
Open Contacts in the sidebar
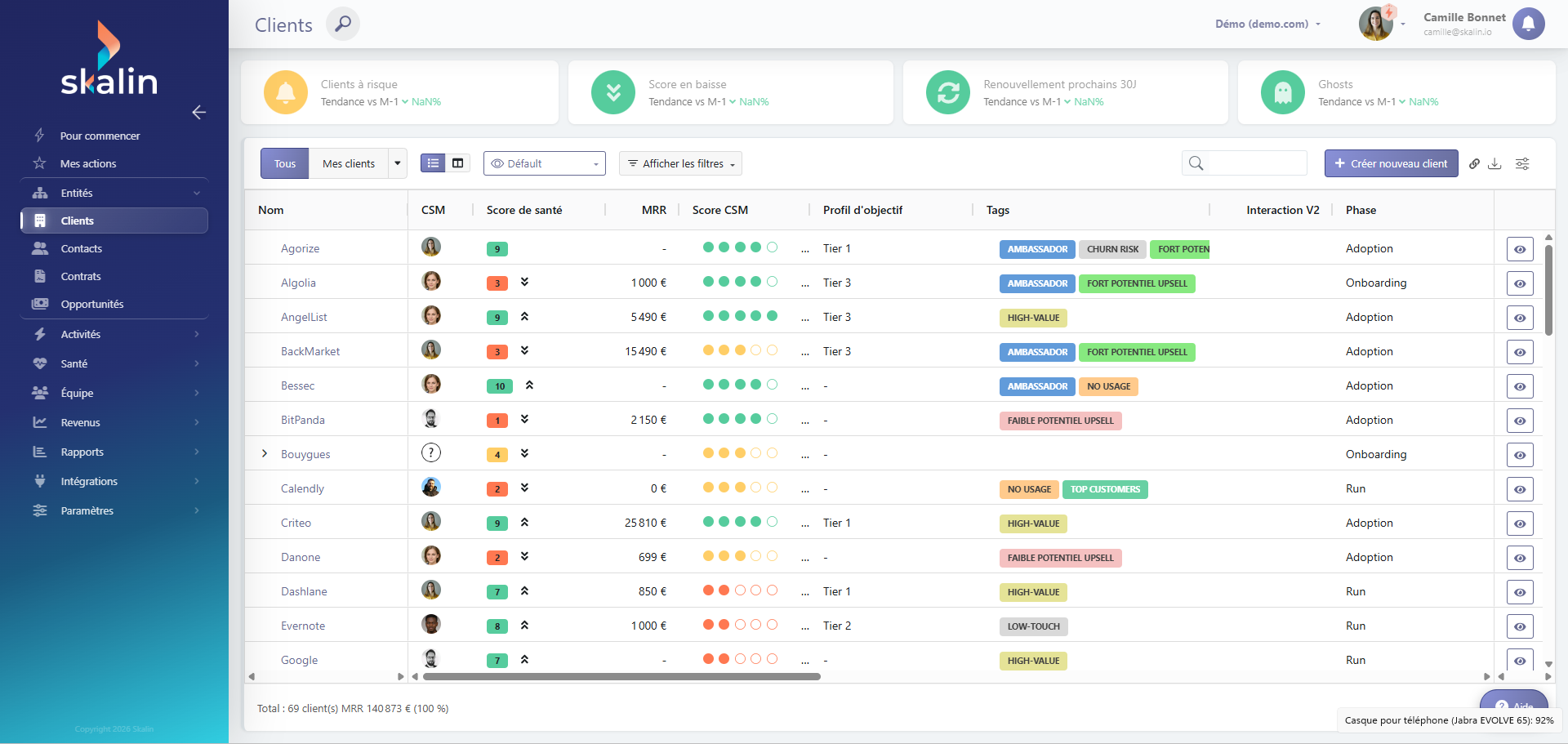click(81, 248)
